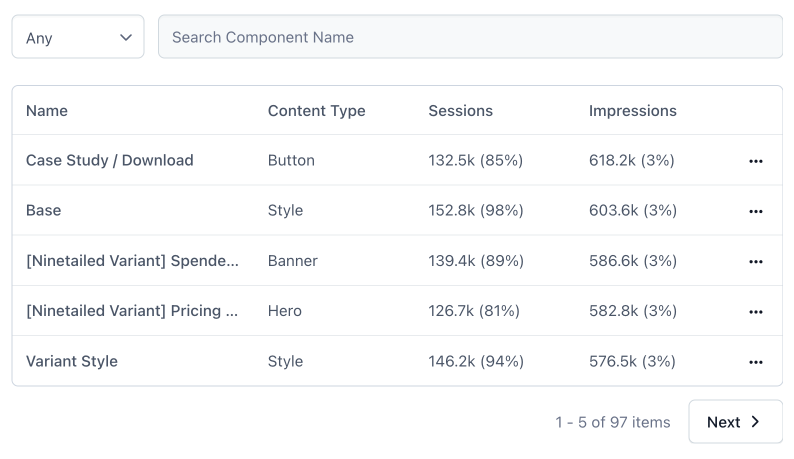Sort by Content Type column header
This screenshot has width=794, height=459.
[x=316, y=111]
